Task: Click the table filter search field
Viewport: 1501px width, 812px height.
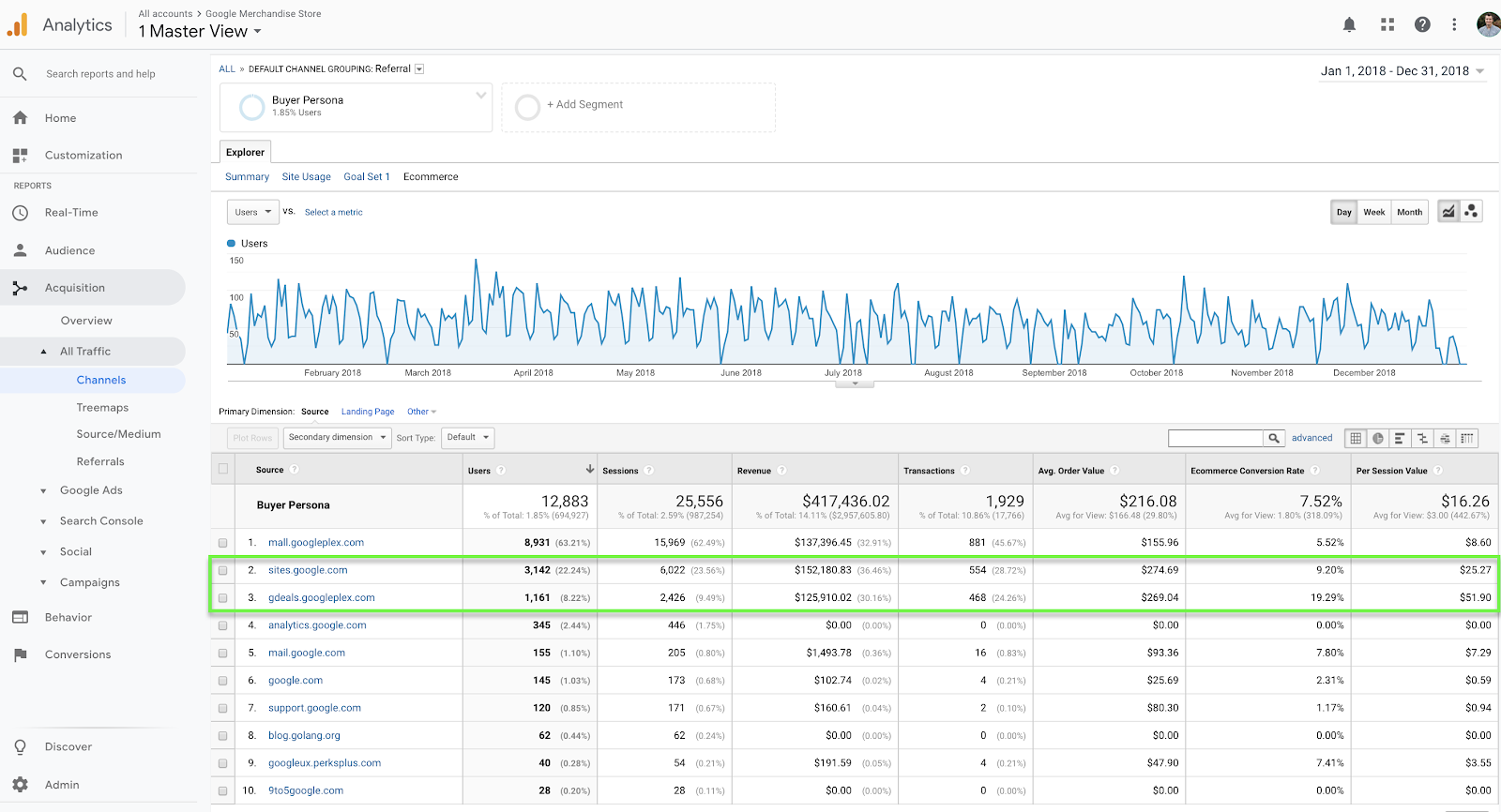Action: click(1216, 438)
